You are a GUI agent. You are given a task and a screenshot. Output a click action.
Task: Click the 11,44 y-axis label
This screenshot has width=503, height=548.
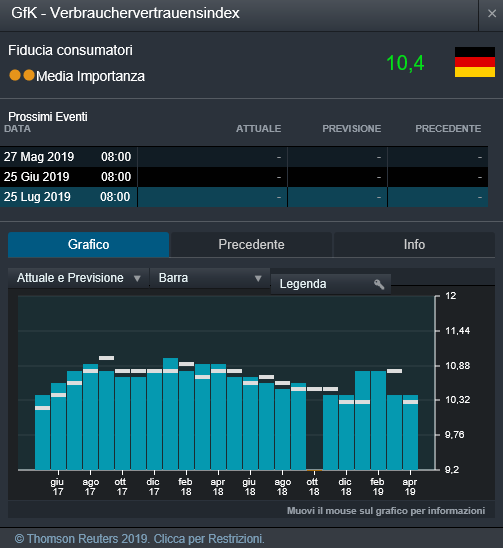click(457, 331)
